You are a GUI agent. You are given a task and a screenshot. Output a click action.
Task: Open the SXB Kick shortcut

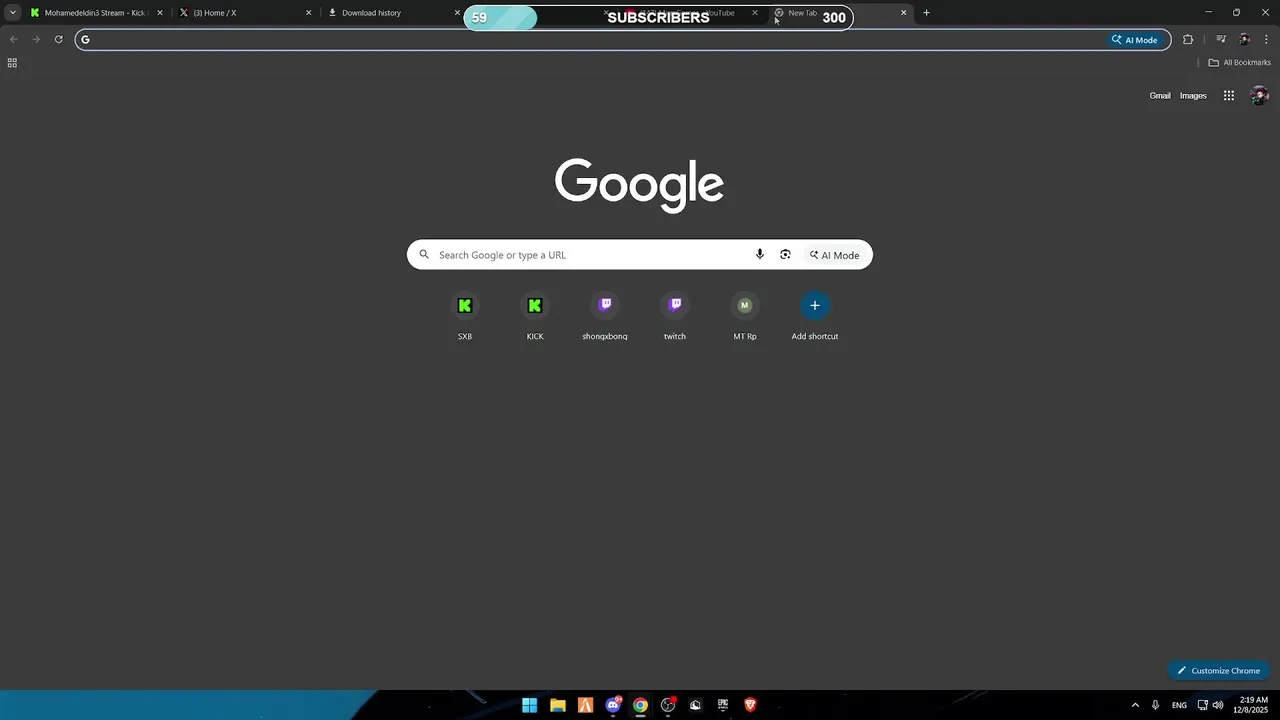(465, 316)
